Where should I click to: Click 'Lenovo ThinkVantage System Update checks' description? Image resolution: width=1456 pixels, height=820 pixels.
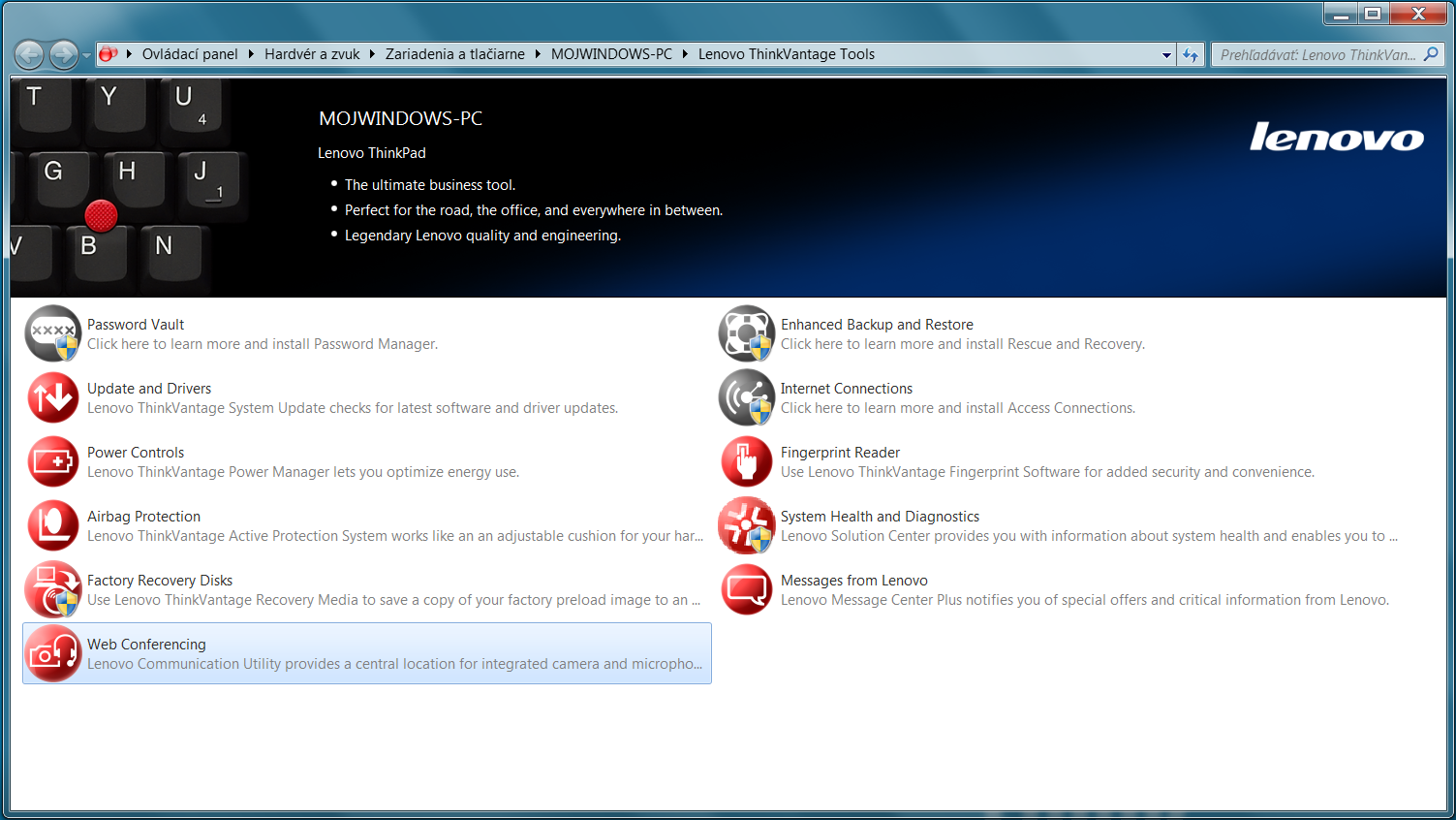(353, 408)
